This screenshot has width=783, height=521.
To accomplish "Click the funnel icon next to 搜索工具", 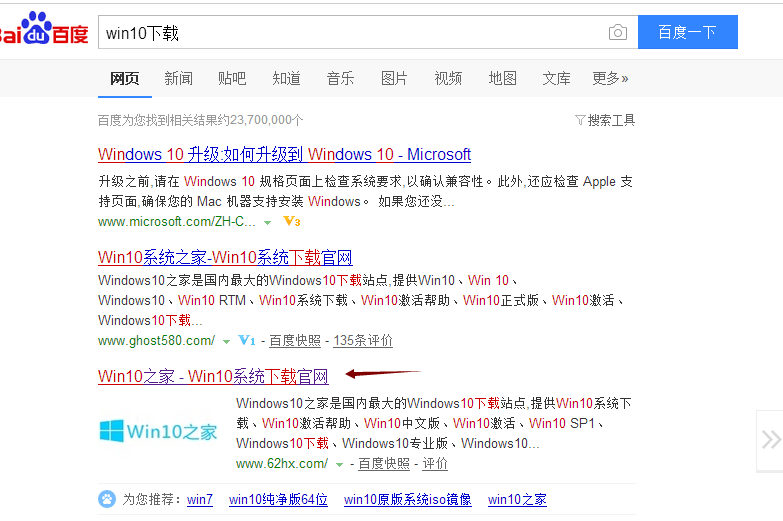I will coord(580,120).
